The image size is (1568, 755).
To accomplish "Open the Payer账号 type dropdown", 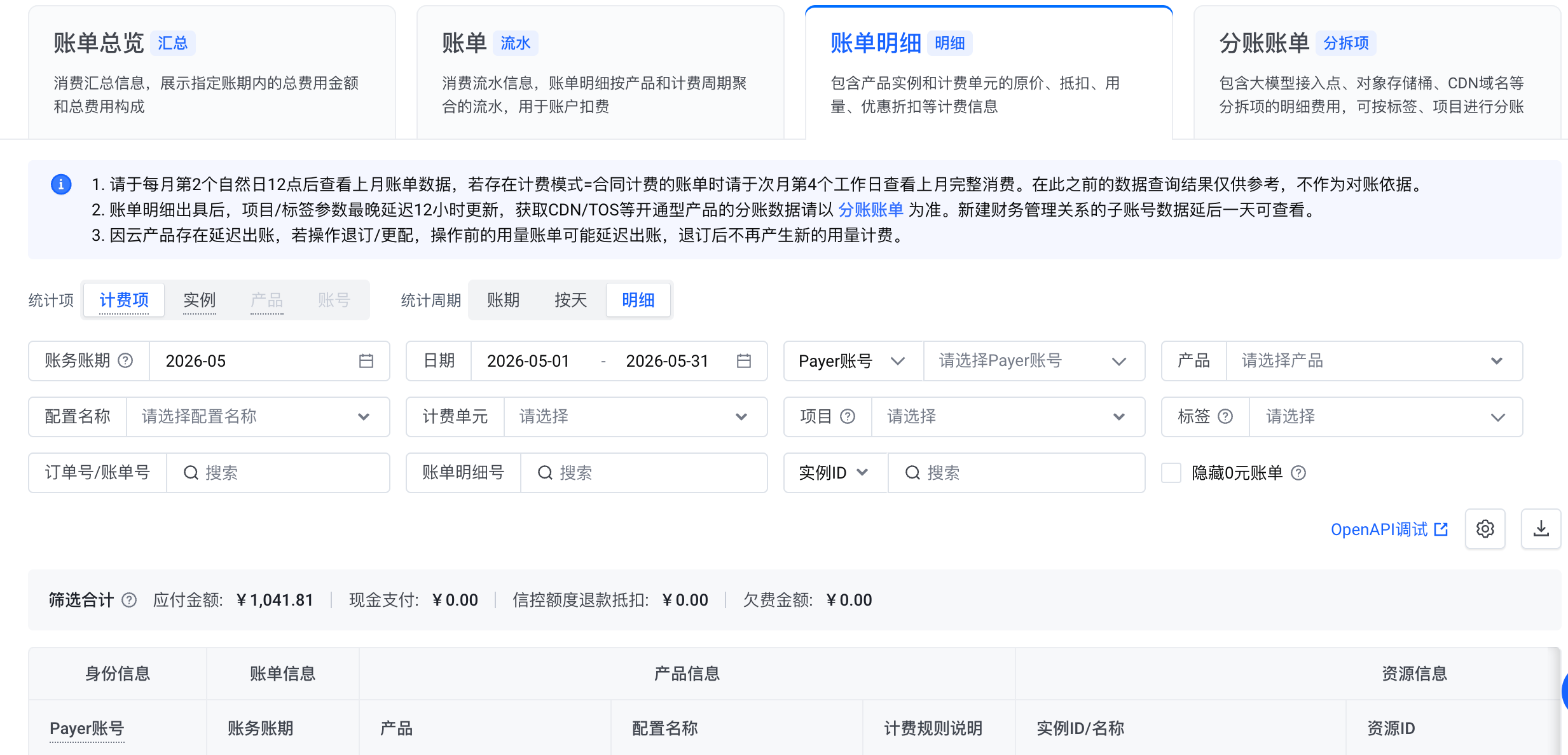I will point(853,361).
